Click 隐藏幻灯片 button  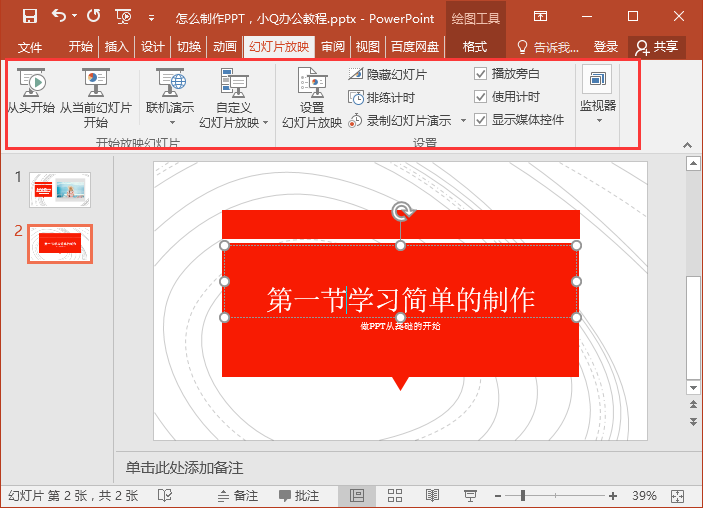click(388, 74)
